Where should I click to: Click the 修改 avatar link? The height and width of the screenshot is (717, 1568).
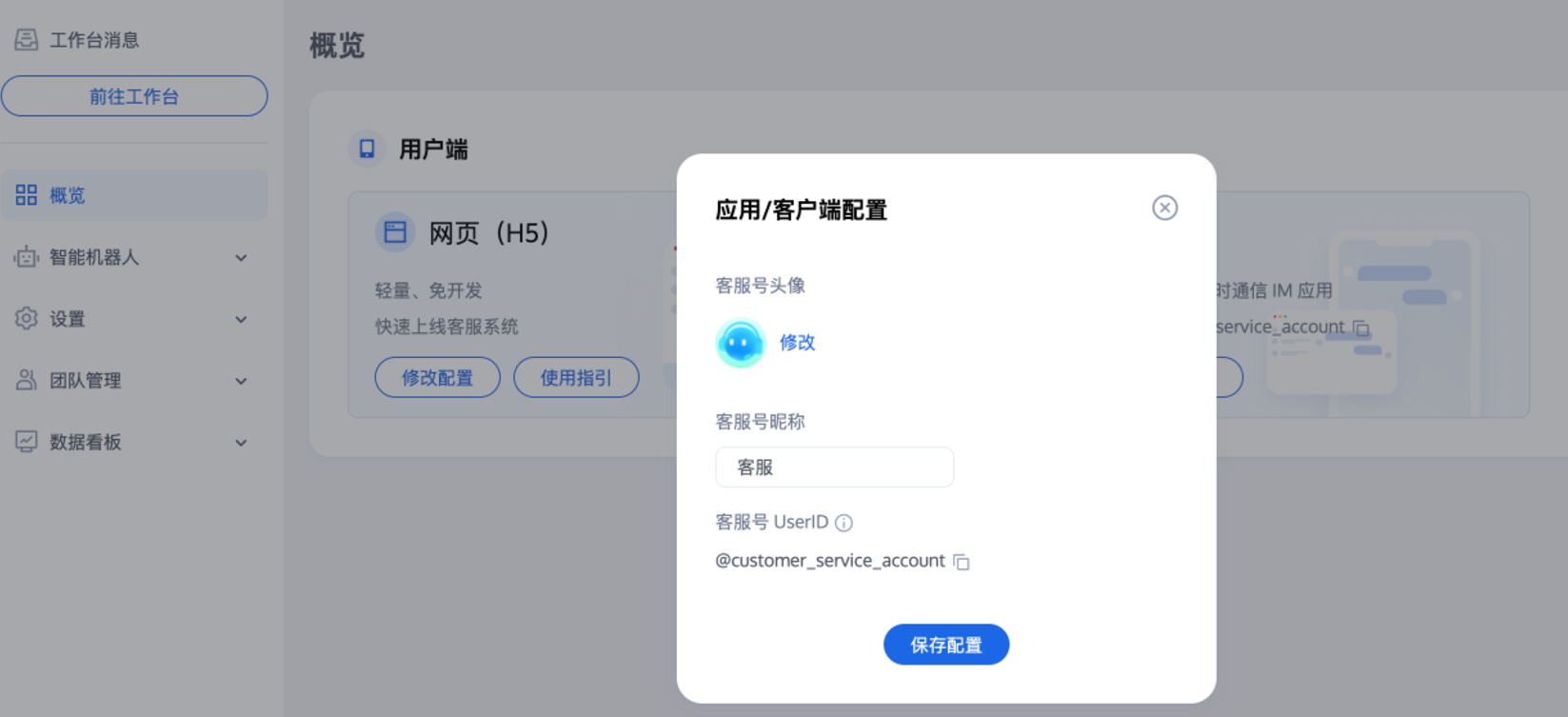[797, 343]
